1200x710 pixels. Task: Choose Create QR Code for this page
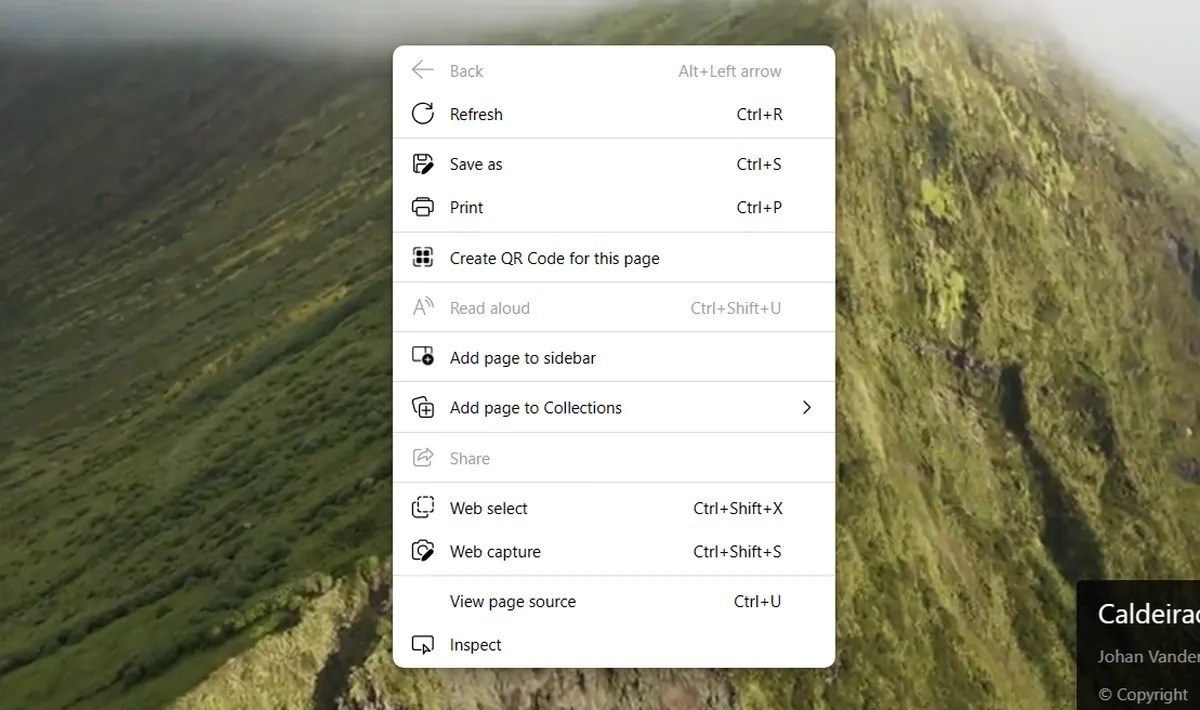[x=554, y=257]
